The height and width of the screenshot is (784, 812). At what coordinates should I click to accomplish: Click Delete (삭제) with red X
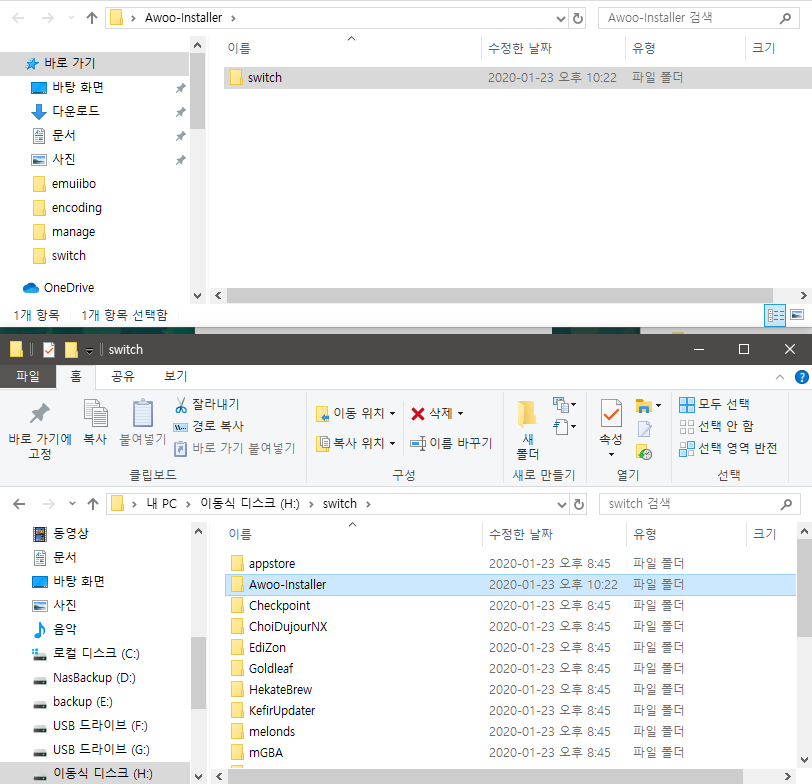(437, 413)
